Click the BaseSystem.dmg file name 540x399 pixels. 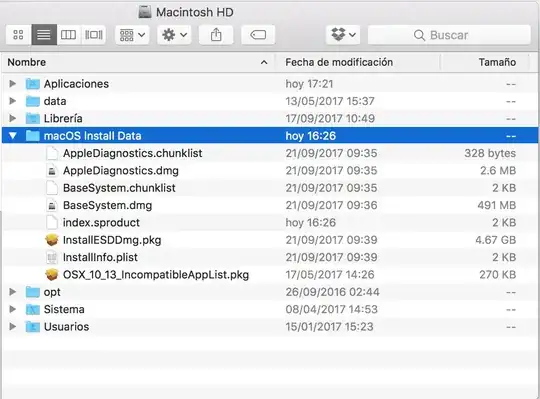107,206
